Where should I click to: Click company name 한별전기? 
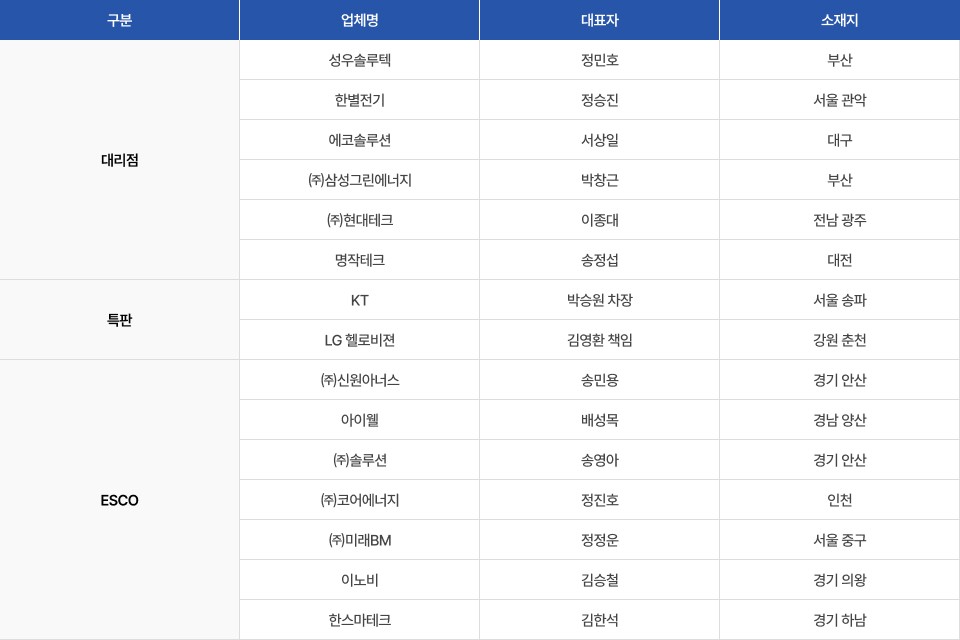coord(359,100)
